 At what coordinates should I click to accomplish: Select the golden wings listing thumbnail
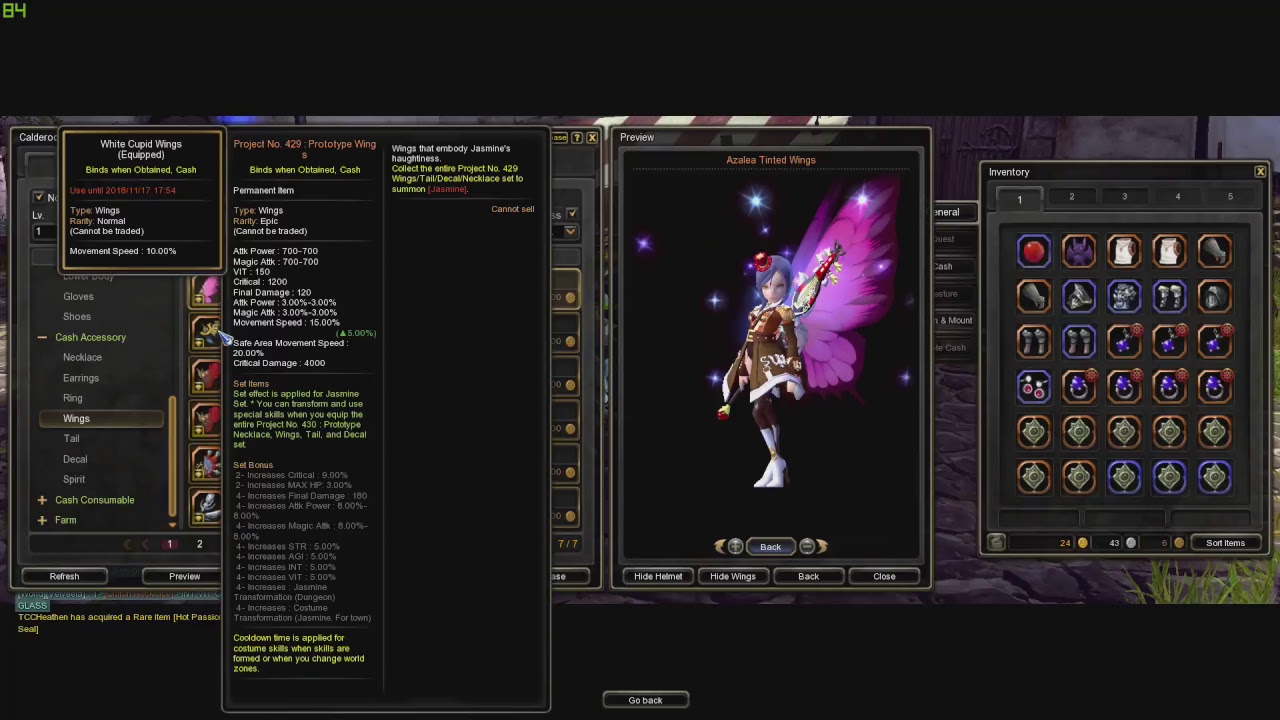(x=206, y=332)
